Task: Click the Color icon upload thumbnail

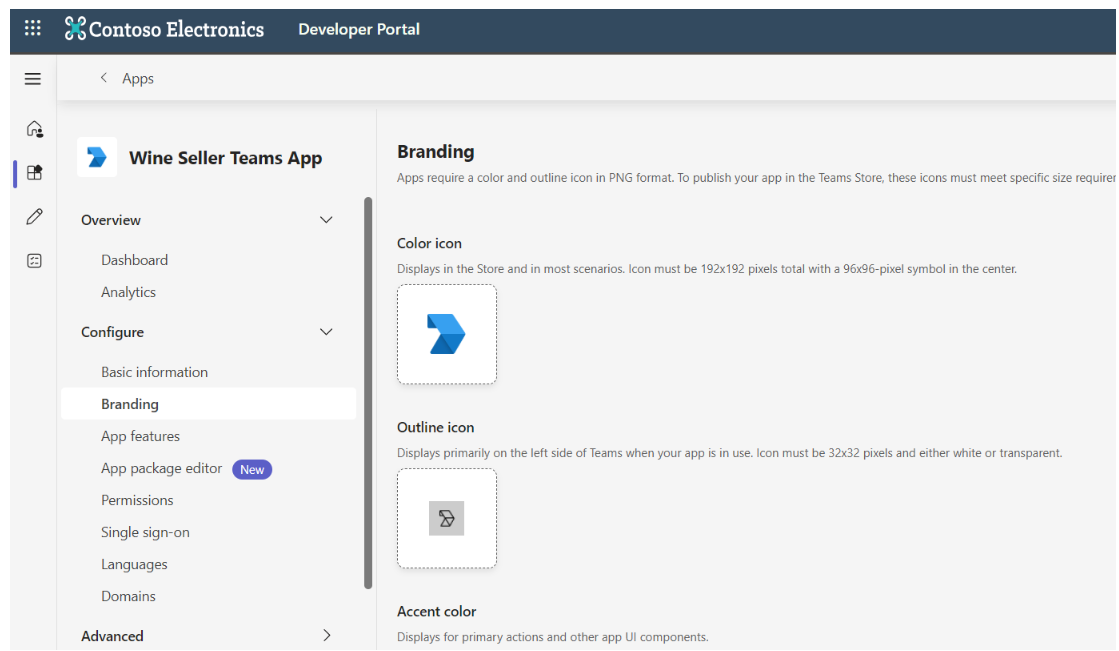Action: click(x=447, y=334)
